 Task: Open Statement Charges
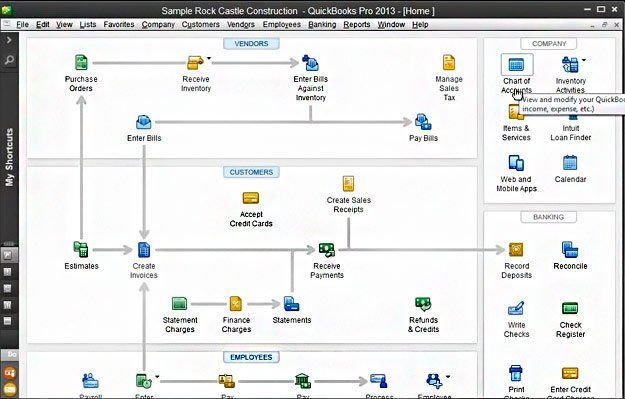179,304
